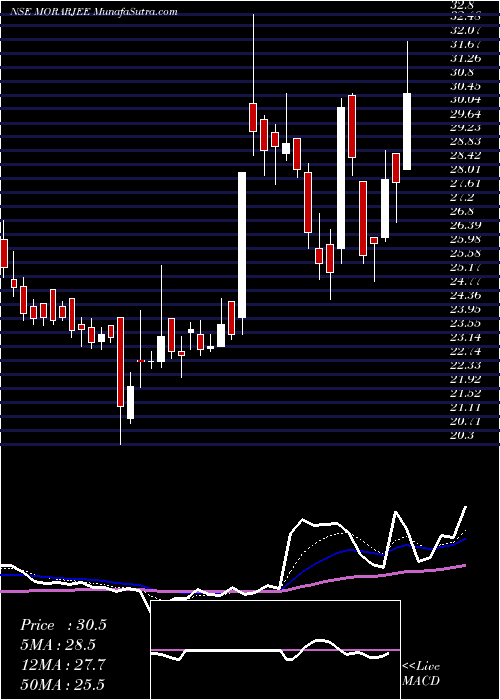This screenshot has height=700, width=500.
Task: Click the 'NSE MORARJEE MunafaSutra.com' chart title
Action: click(x=96, y=12)
